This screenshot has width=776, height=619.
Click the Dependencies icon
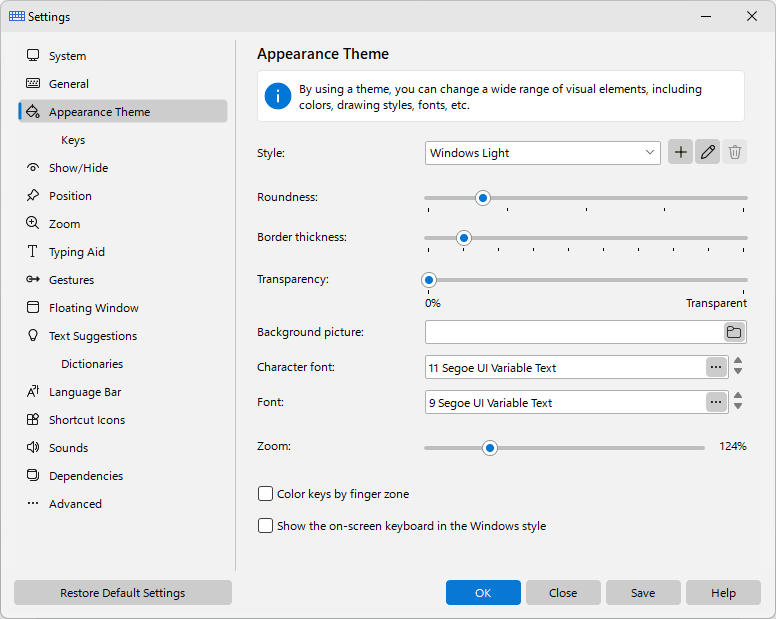pyautogui.click(x=33, y=476)
